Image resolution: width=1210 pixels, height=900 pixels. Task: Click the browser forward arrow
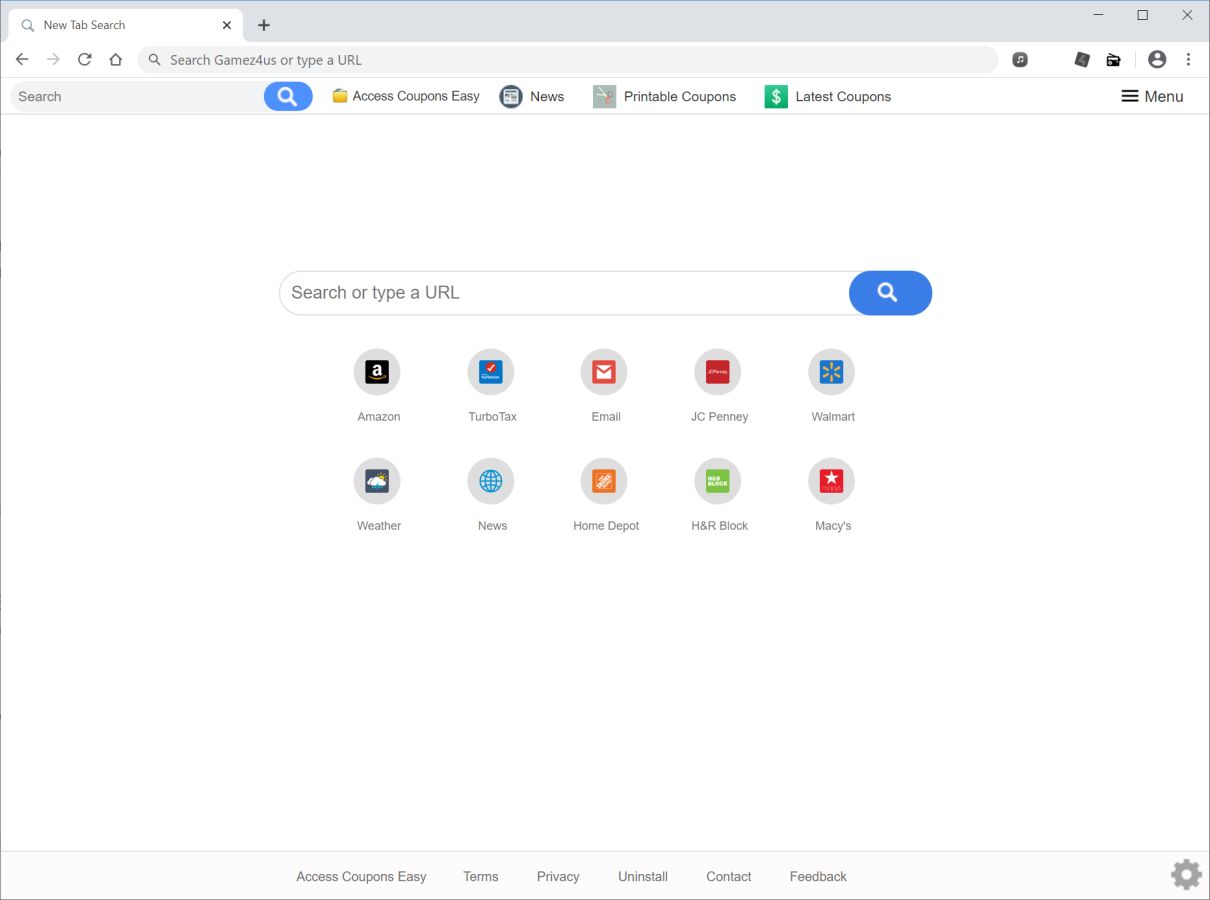pos(53,60)
